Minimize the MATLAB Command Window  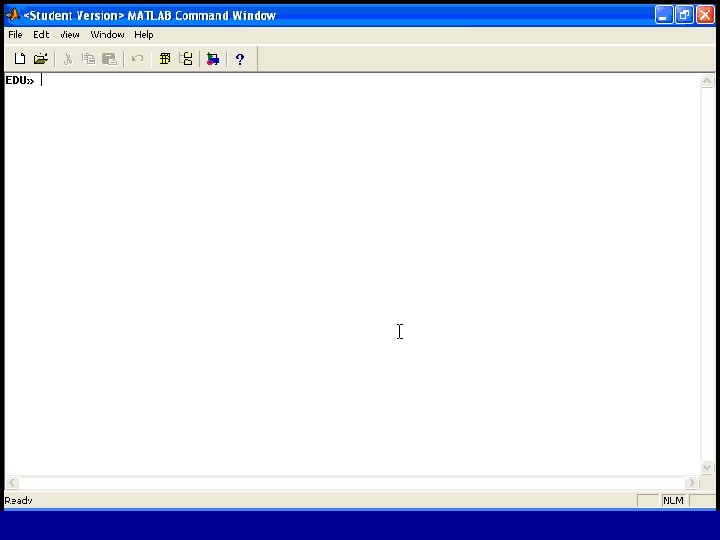664,15
